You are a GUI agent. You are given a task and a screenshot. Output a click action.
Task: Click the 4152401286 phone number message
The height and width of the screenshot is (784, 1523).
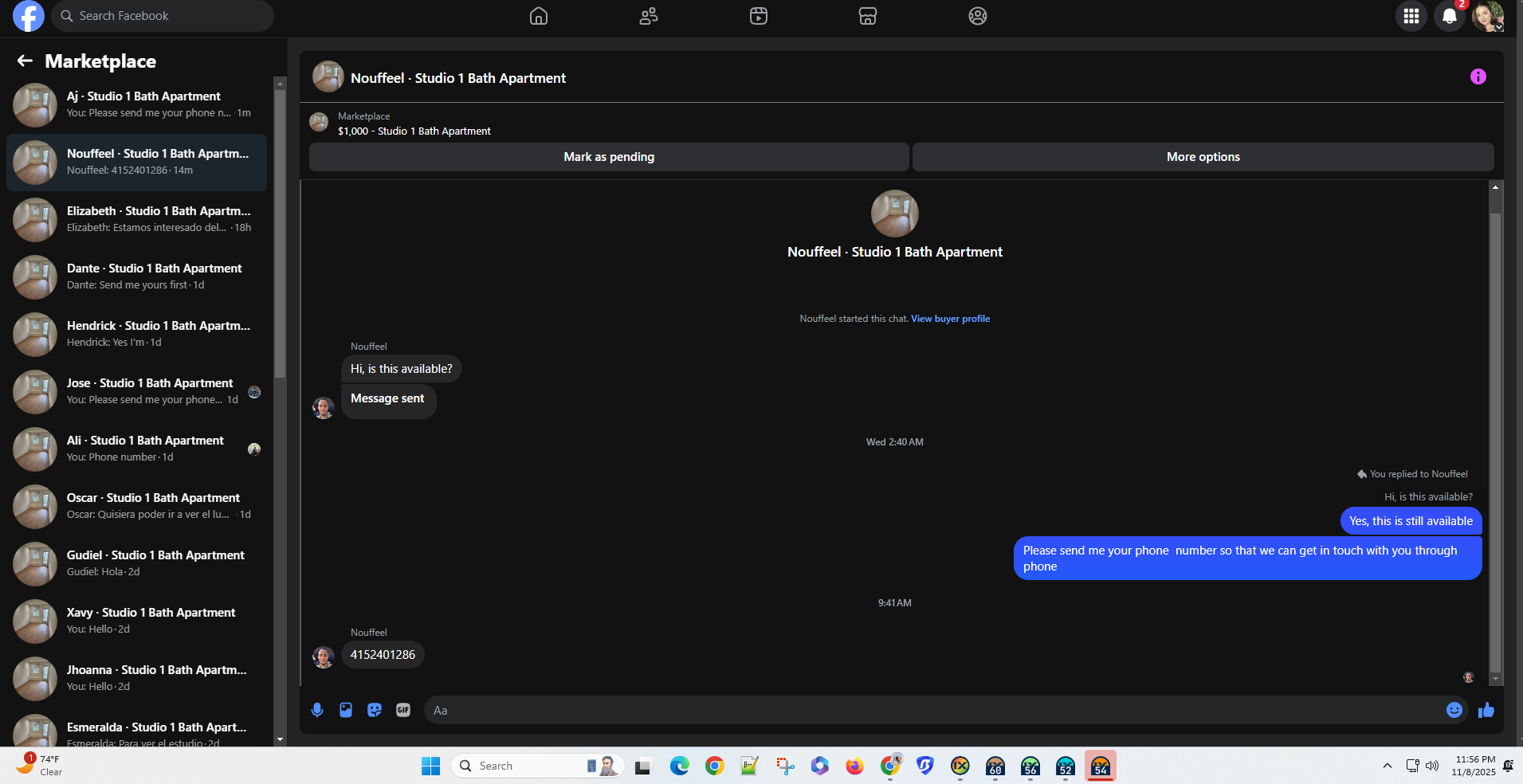click(383, 655)
